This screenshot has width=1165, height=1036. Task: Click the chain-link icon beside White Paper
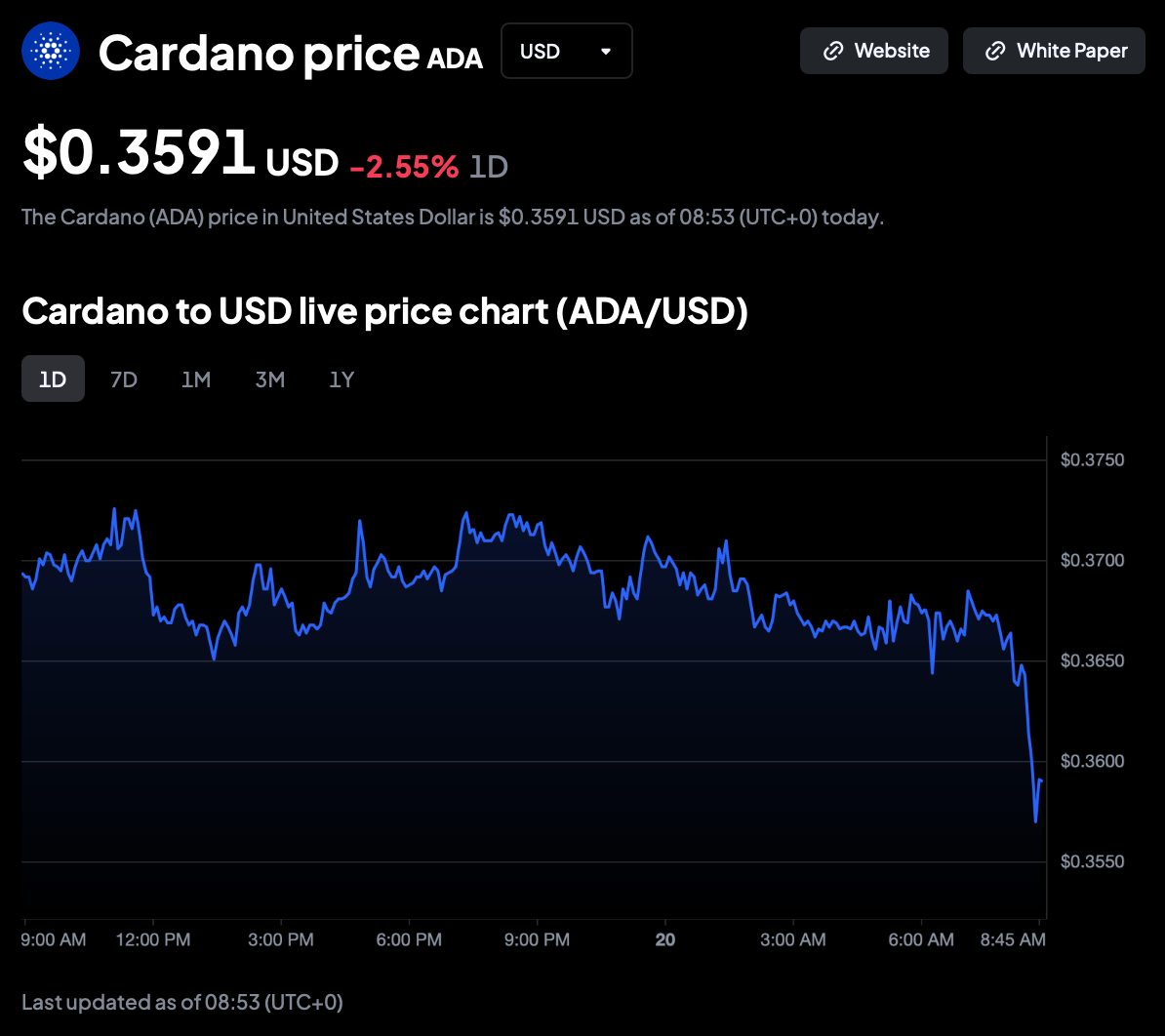(995, 51)
